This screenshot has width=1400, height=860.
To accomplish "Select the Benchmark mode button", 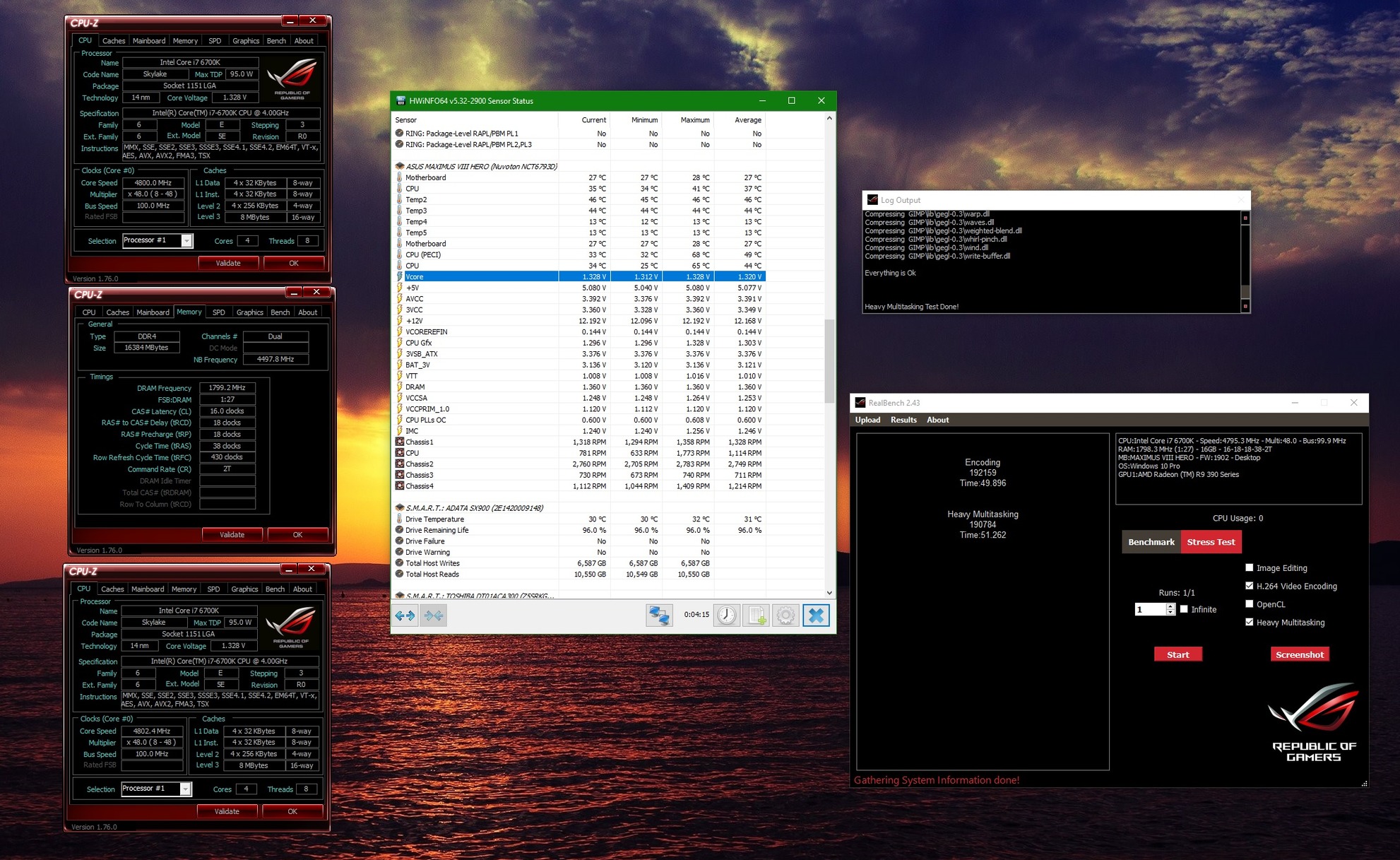I will (1151, 542).
